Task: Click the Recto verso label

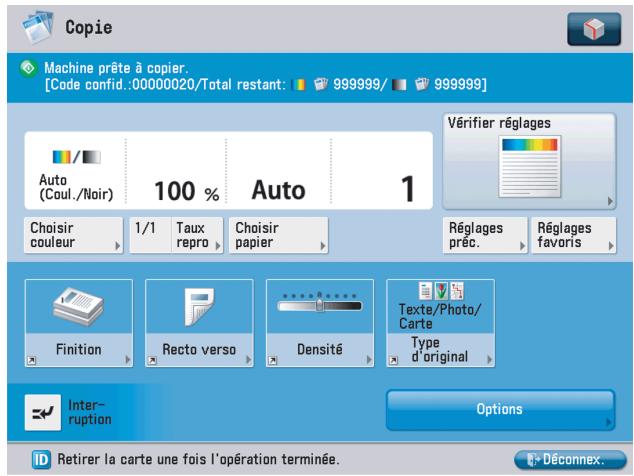Action: point(199,349)
